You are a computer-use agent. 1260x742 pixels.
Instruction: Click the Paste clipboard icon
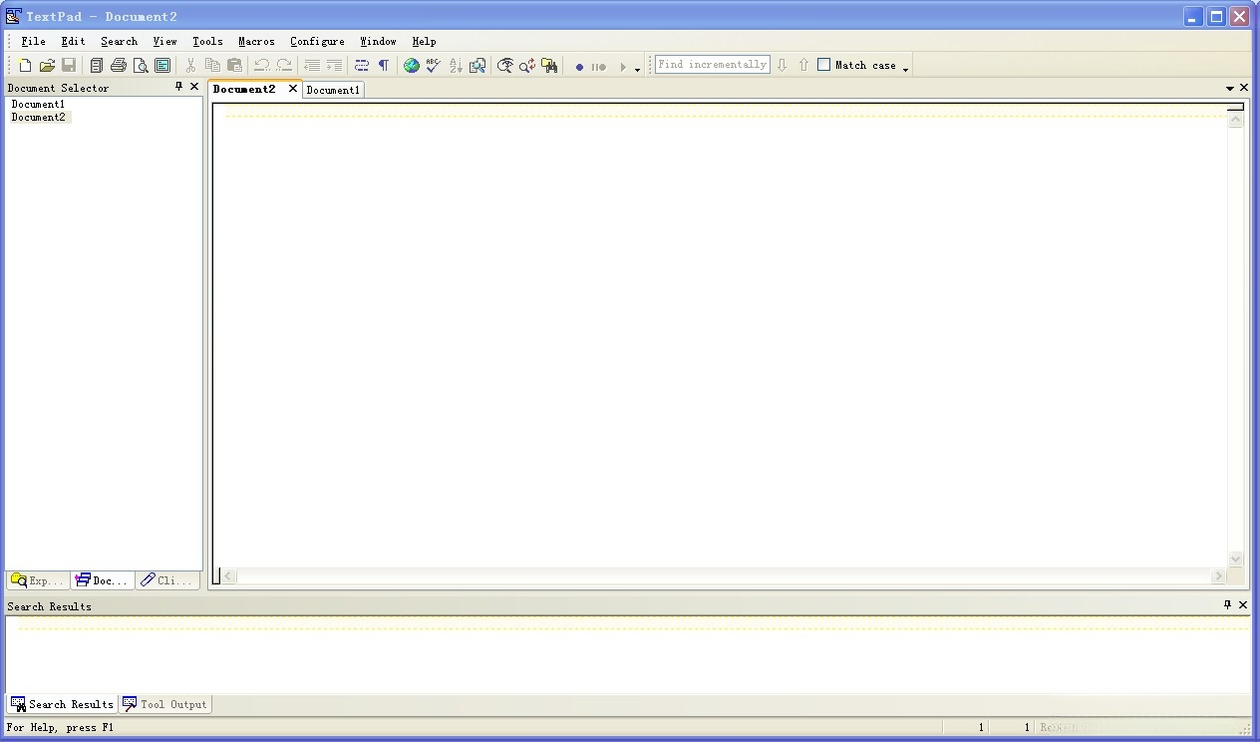[234, 65]
